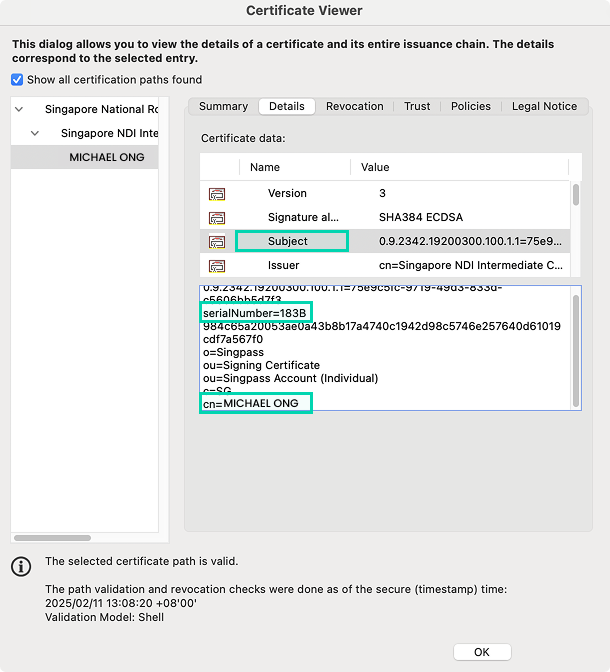Switch to the Summary tab
610x672 pixels.
223,106
